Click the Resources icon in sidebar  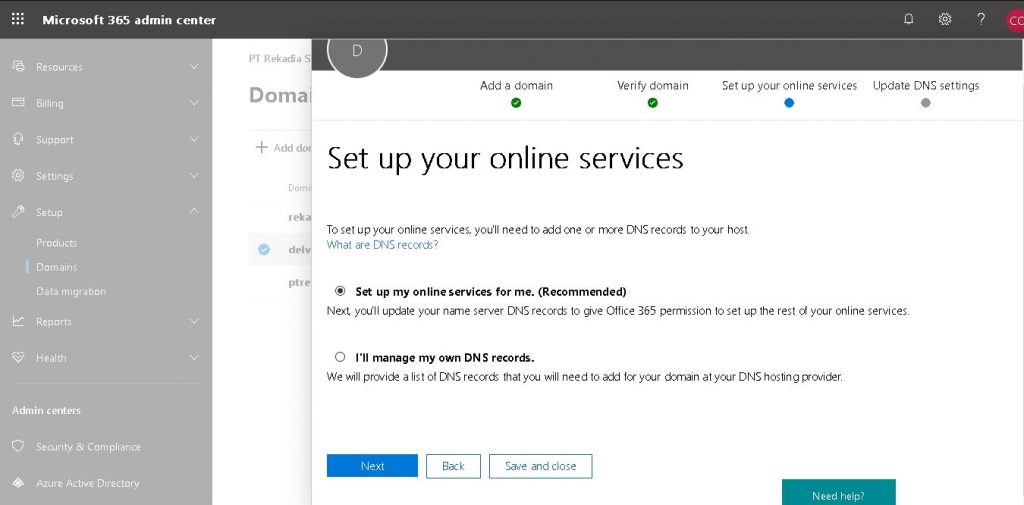pos(18,66)
